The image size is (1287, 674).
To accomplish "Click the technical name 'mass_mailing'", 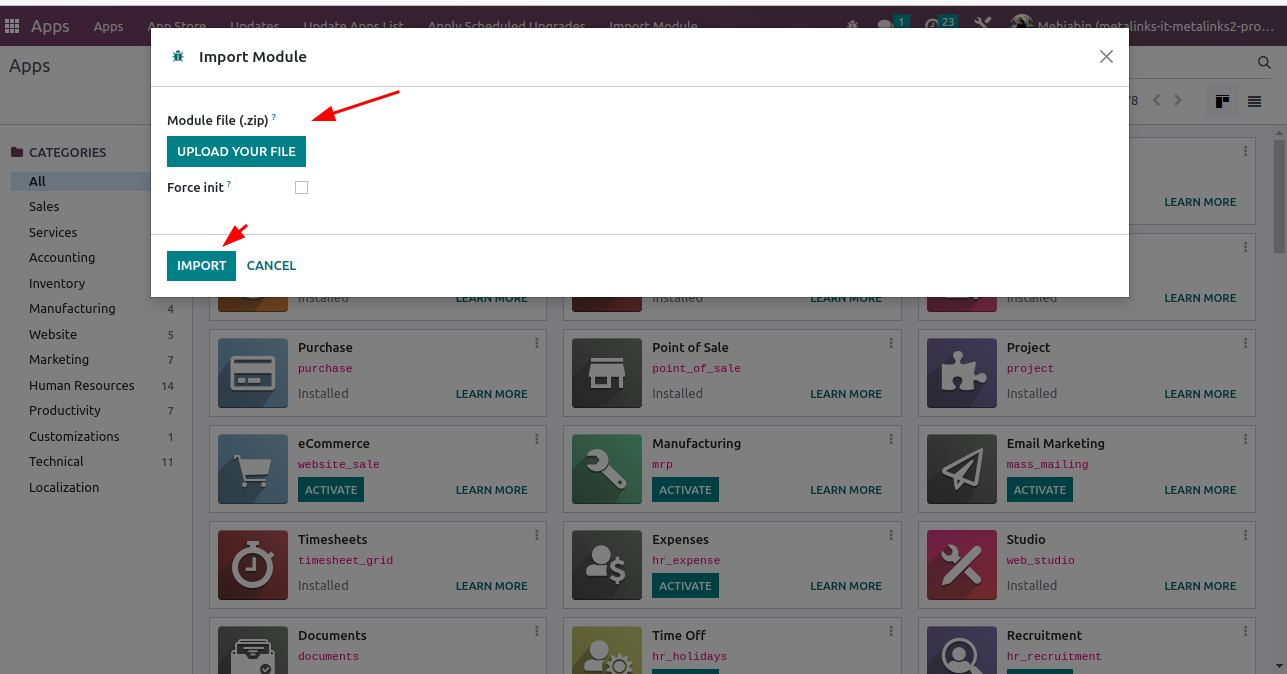I will pos(1047,465).
